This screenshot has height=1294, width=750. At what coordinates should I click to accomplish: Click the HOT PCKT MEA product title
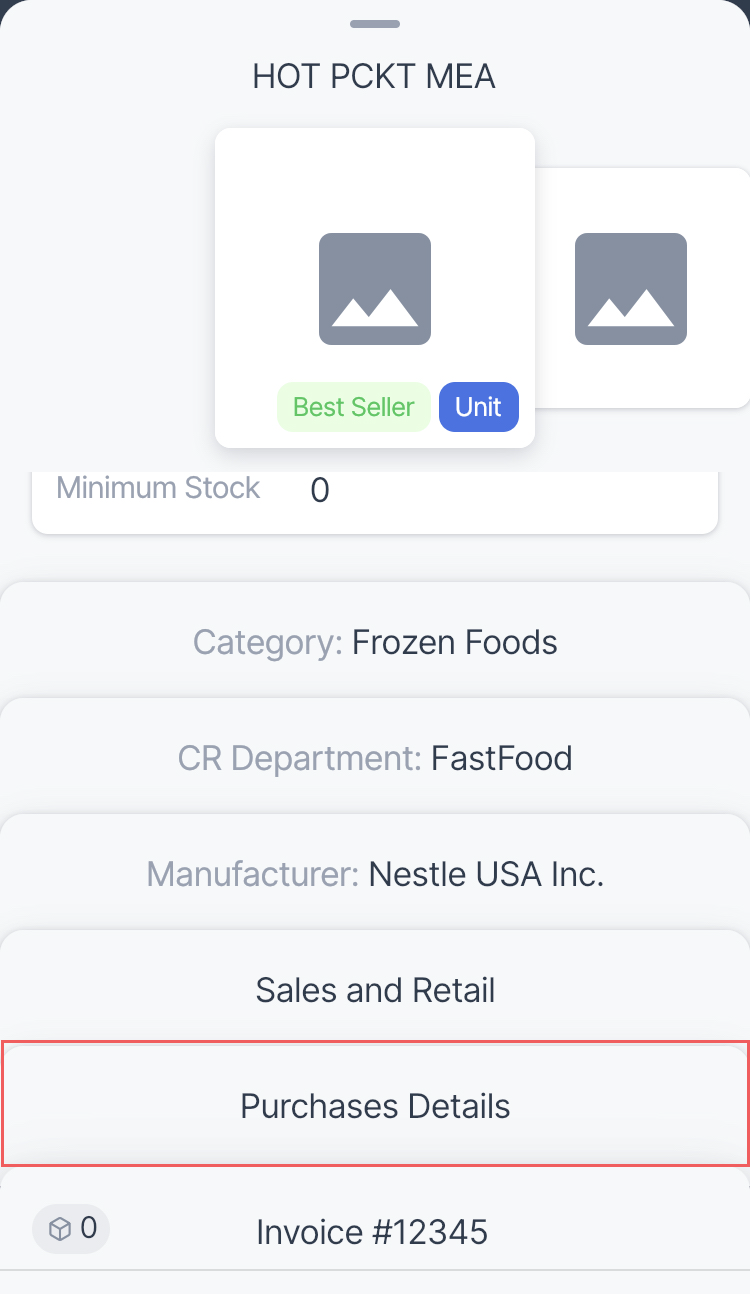click(x=374, y=77)
